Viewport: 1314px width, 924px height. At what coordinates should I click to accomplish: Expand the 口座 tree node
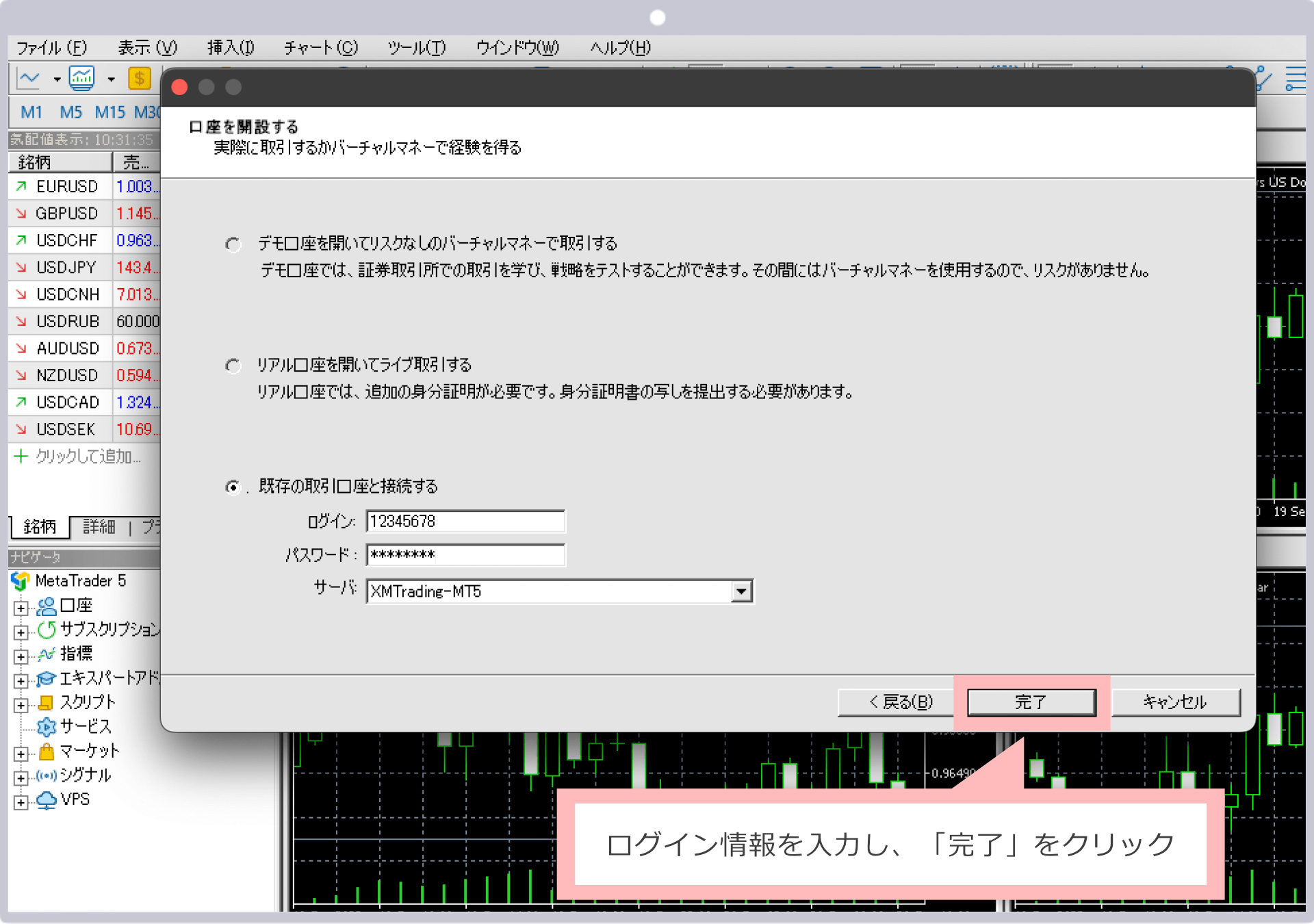(x=21, y=608)
